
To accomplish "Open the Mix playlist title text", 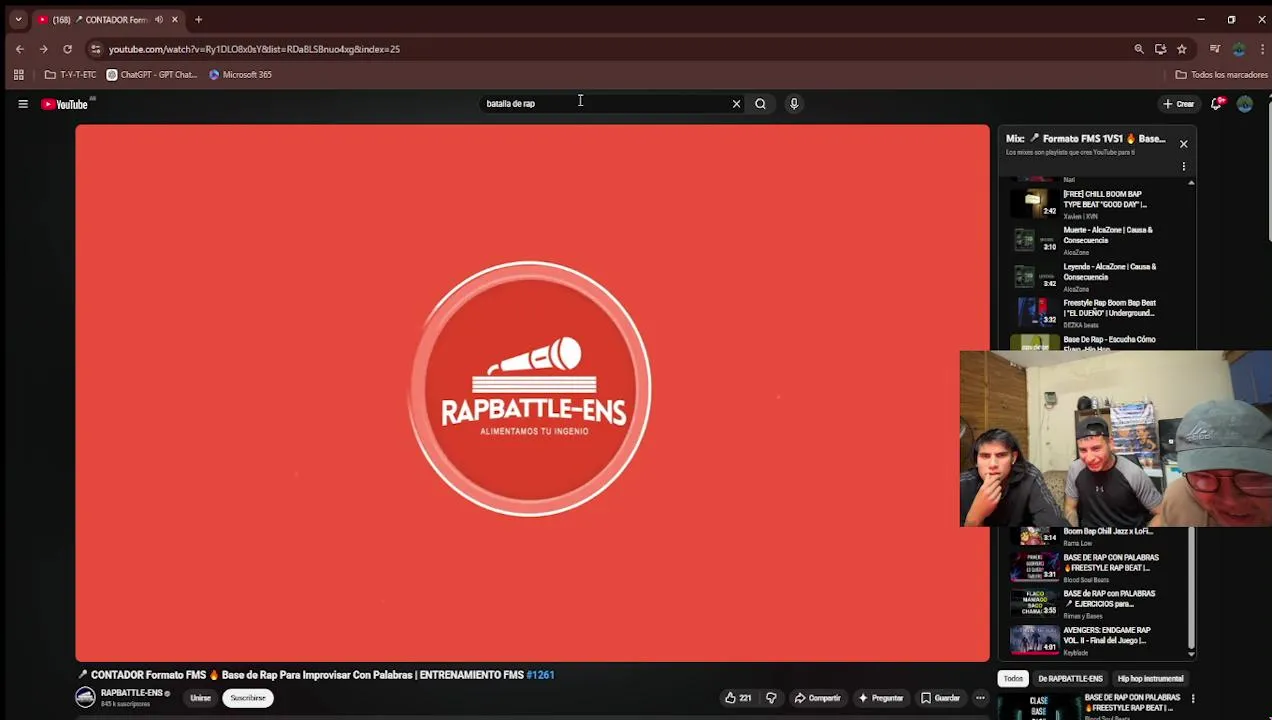I will click(1086, 139).
